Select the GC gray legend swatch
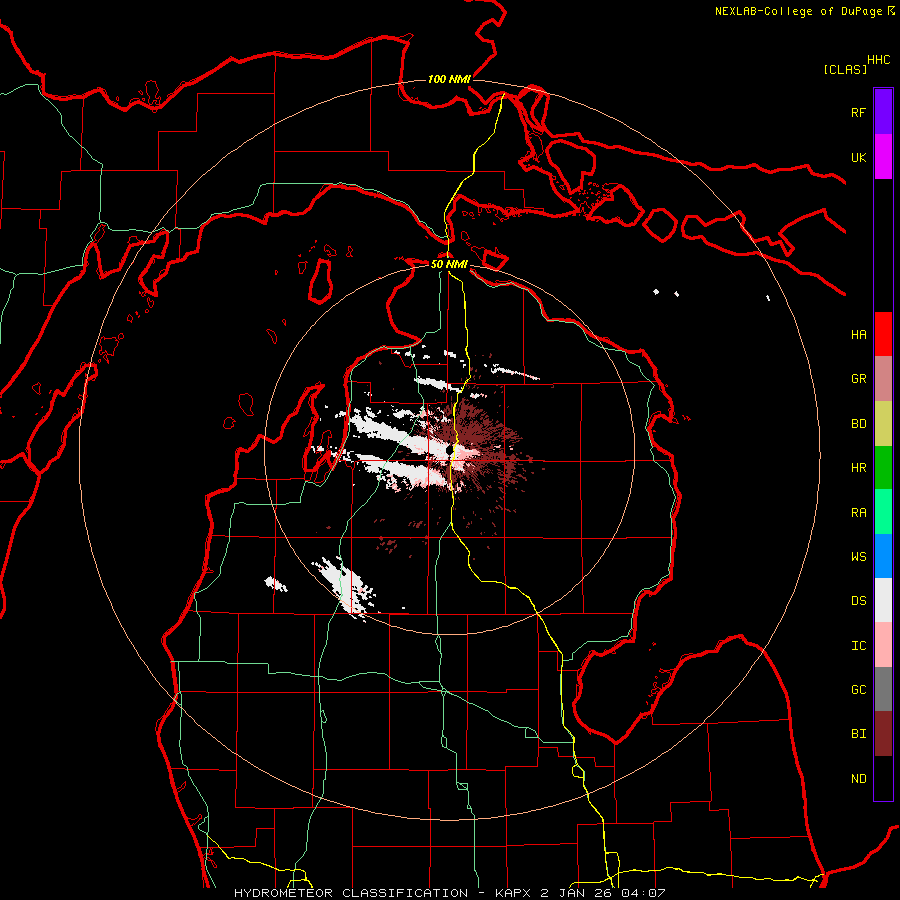This screenshot has width=900, height=900. coord(883,689)
